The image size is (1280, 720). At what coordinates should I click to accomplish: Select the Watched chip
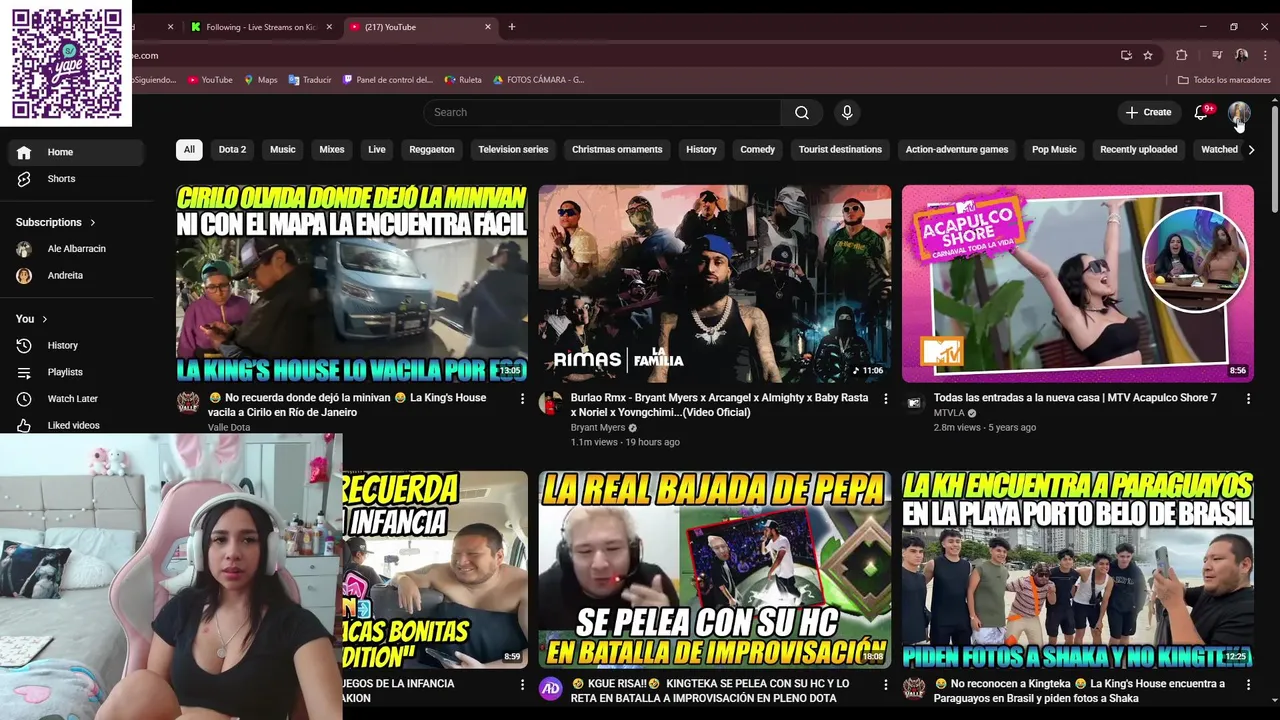coord(1219,150)
